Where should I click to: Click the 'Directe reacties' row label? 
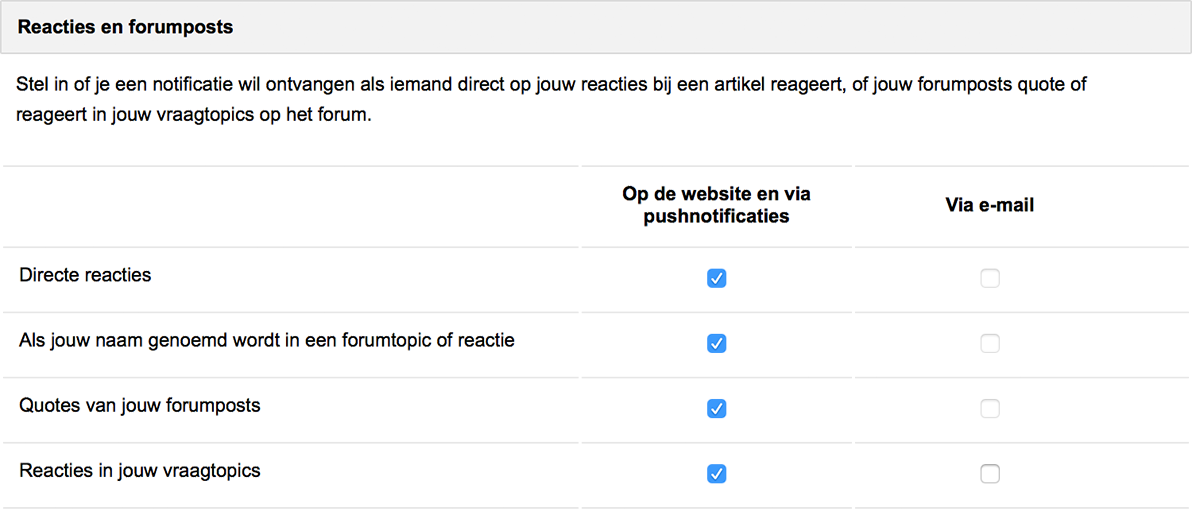tap(85, 275)
